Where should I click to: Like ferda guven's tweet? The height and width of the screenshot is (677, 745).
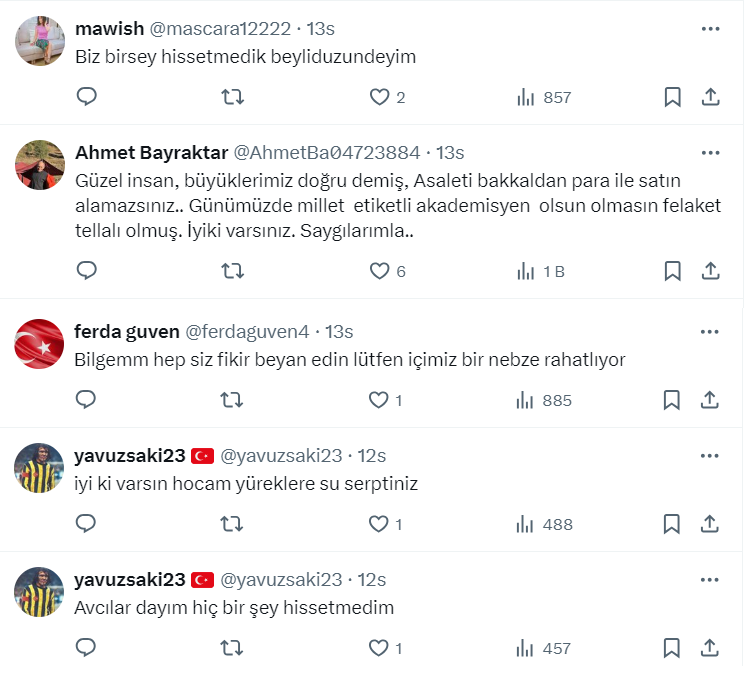(379, 400)
